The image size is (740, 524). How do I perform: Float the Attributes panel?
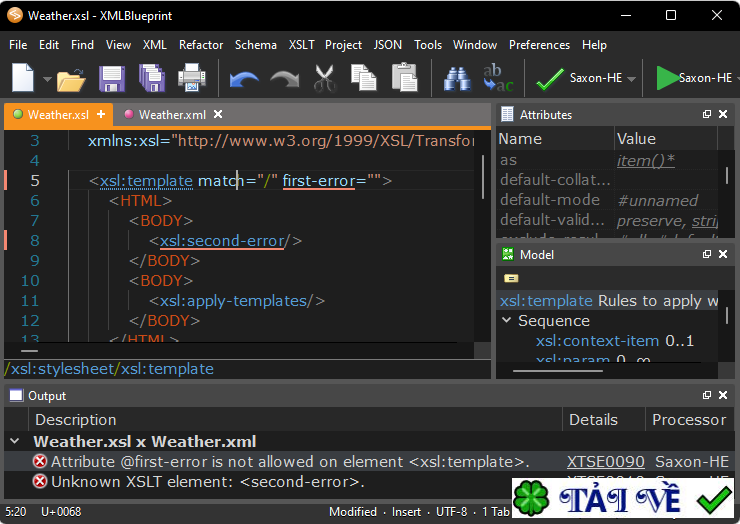click(705, 114)
